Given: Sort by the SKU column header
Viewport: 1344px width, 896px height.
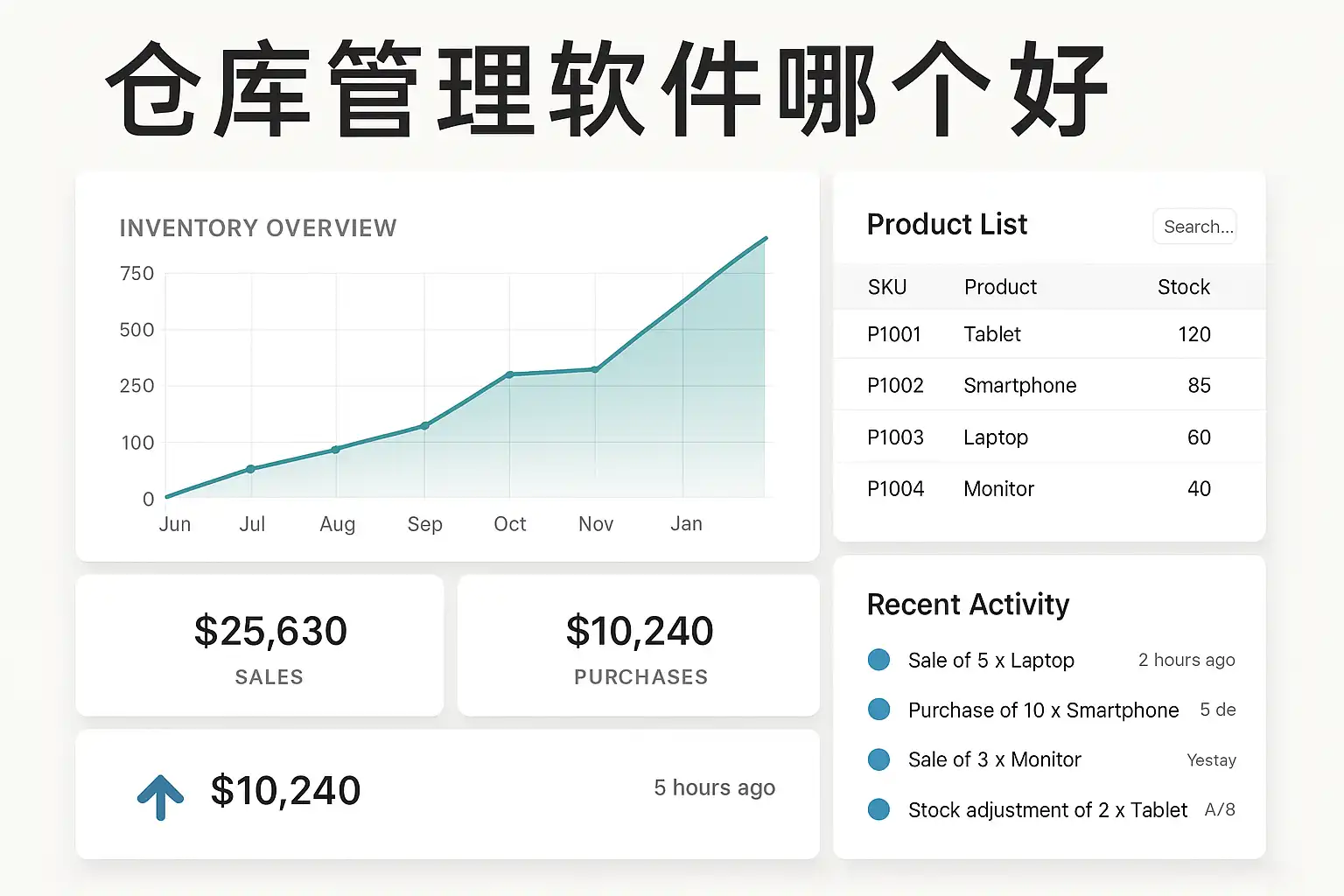Looking at the screenshot, I should tap(886, 287).
